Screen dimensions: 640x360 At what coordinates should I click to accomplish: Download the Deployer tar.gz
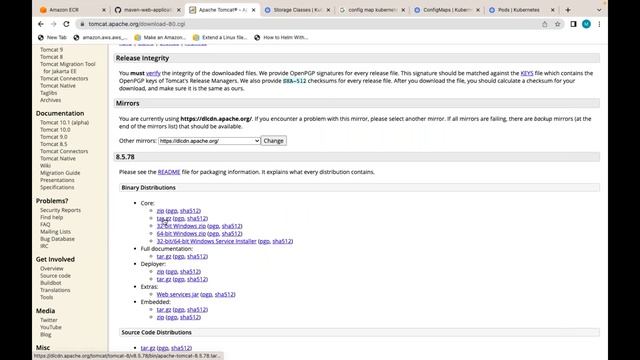click(x=164, y=279)
